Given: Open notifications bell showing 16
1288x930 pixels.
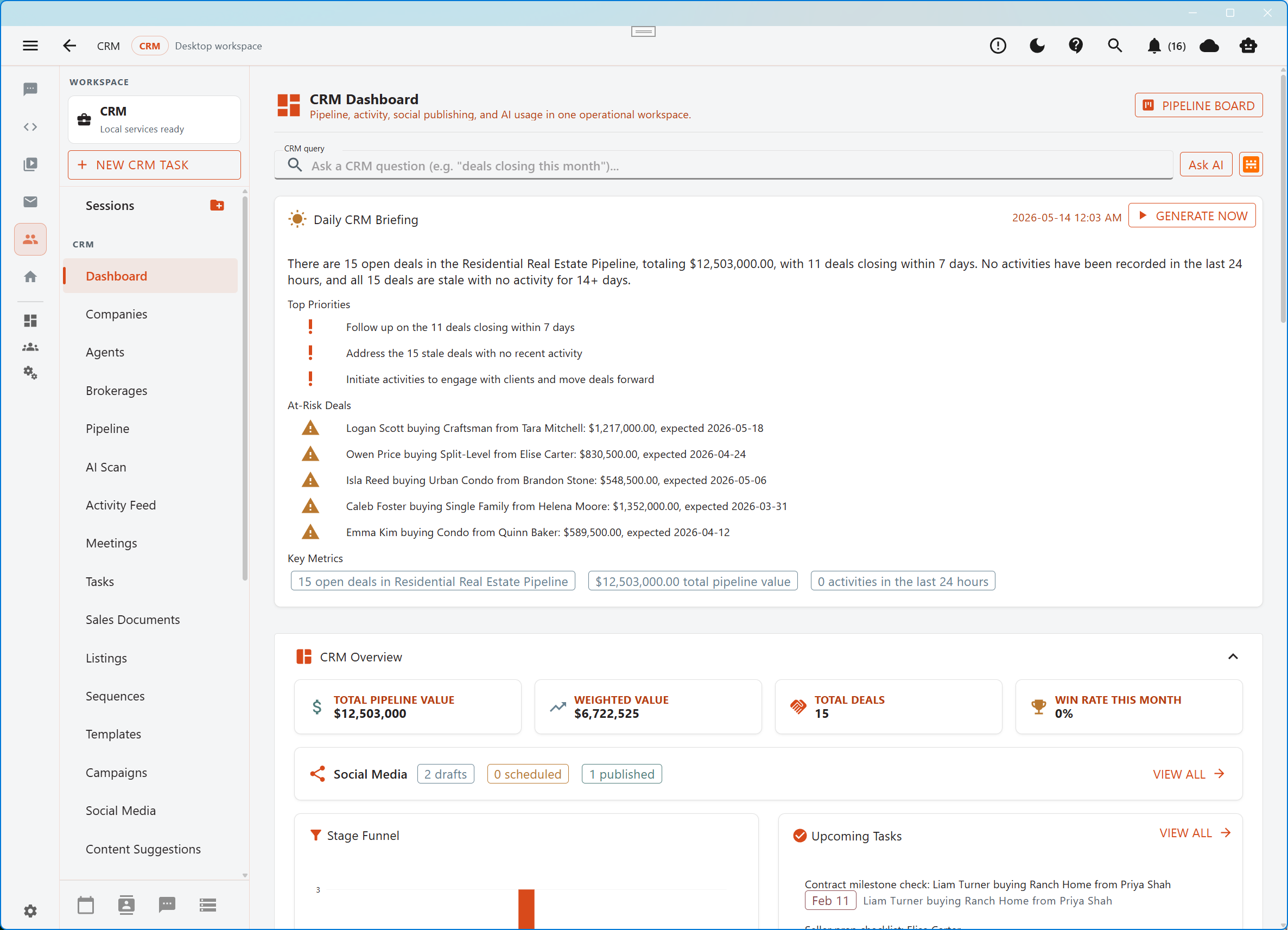Looking at the screenshot, I should (1166, 46).
